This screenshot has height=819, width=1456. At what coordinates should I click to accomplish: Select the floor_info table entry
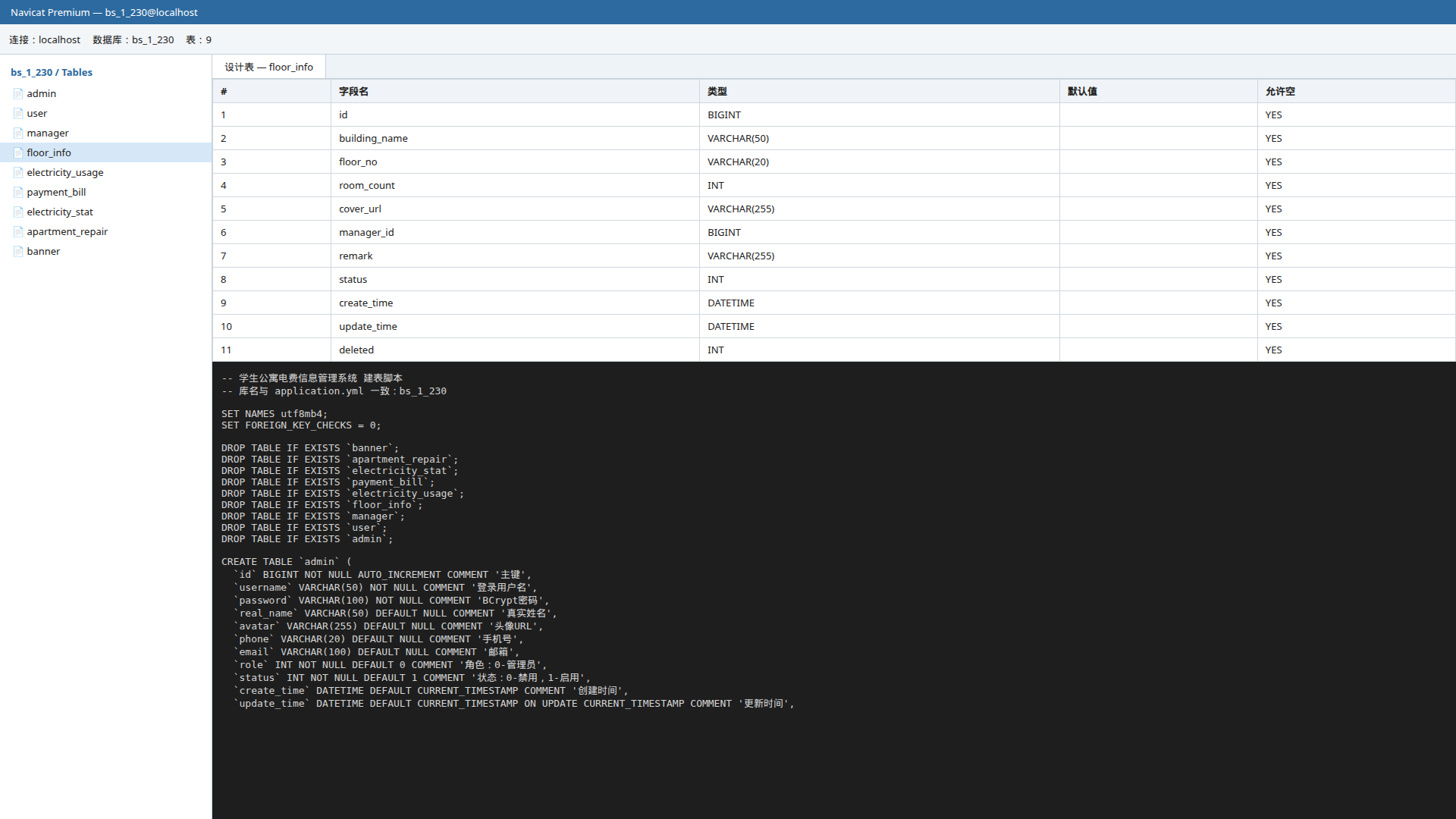pos(105,152)
